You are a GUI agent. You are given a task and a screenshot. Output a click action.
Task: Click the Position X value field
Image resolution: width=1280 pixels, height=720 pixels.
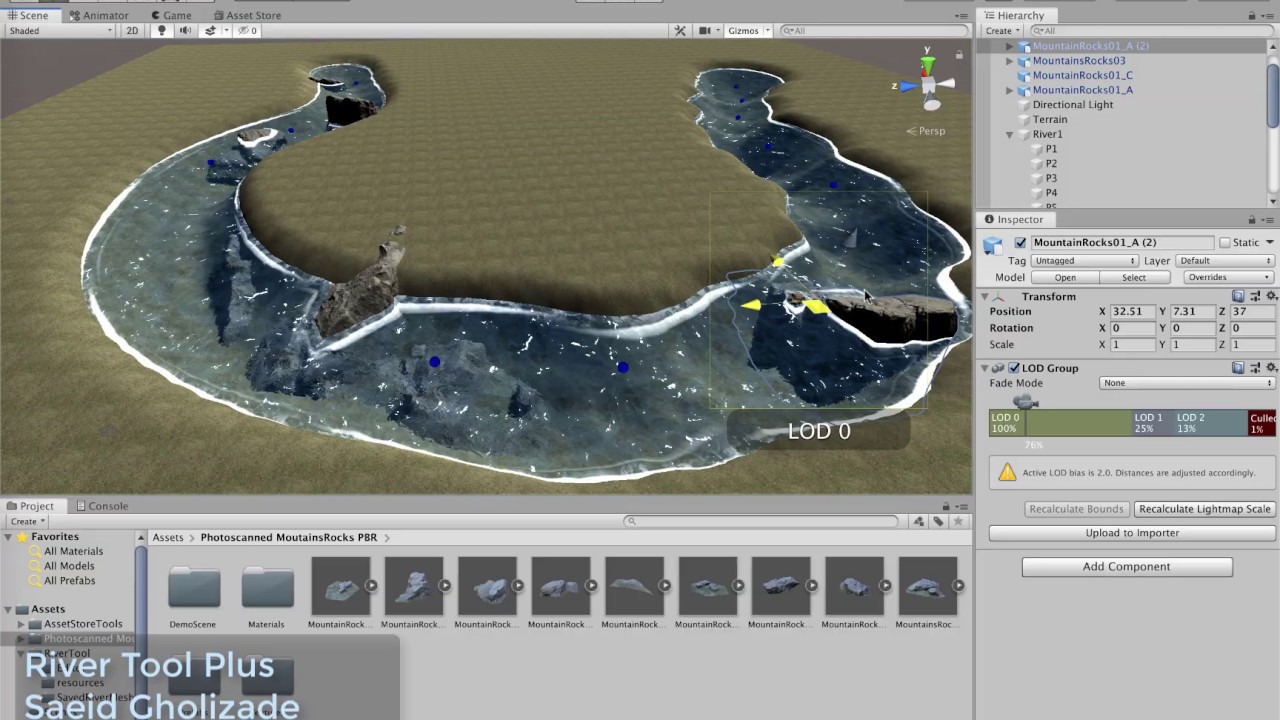tap(1132, 312)
